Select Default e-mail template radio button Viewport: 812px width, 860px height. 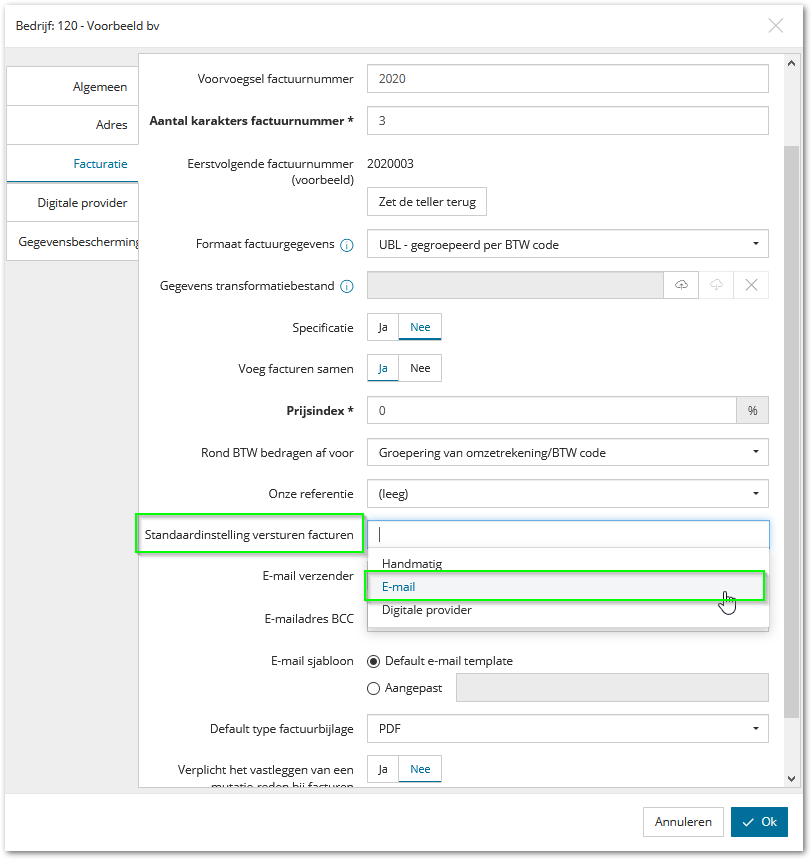373,661
